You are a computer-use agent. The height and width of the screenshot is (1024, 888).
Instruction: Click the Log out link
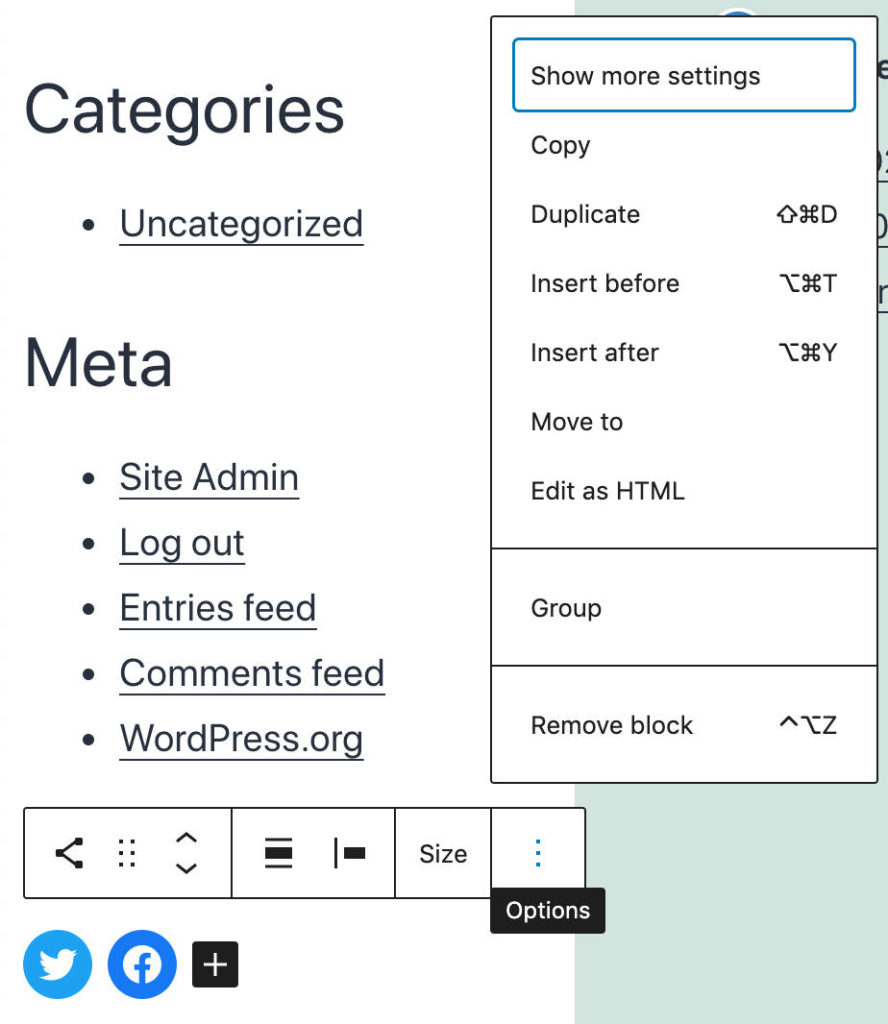point(181,543)
